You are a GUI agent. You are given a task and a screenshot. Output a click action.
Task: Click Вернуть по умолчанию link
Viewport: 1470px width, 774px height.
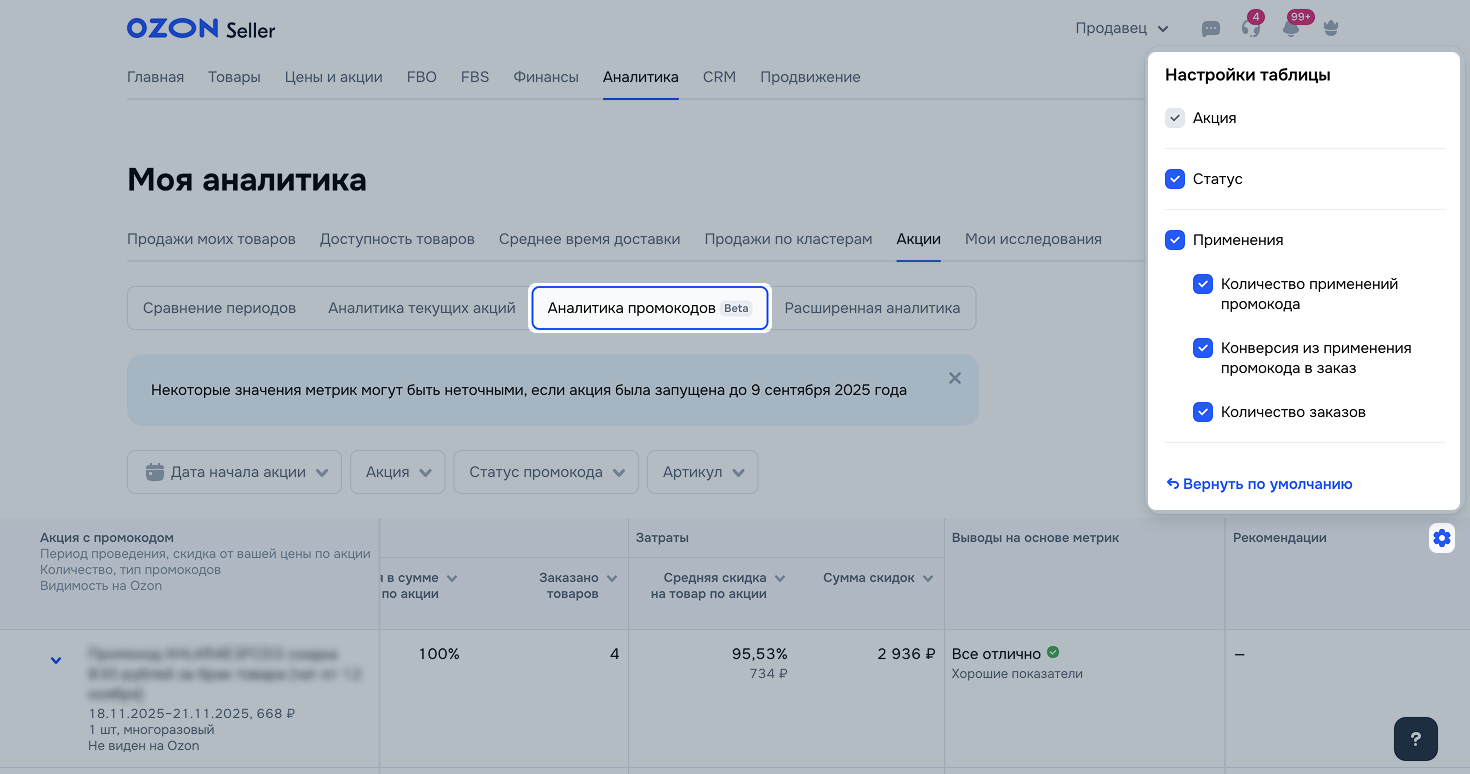coord(1259,484)
